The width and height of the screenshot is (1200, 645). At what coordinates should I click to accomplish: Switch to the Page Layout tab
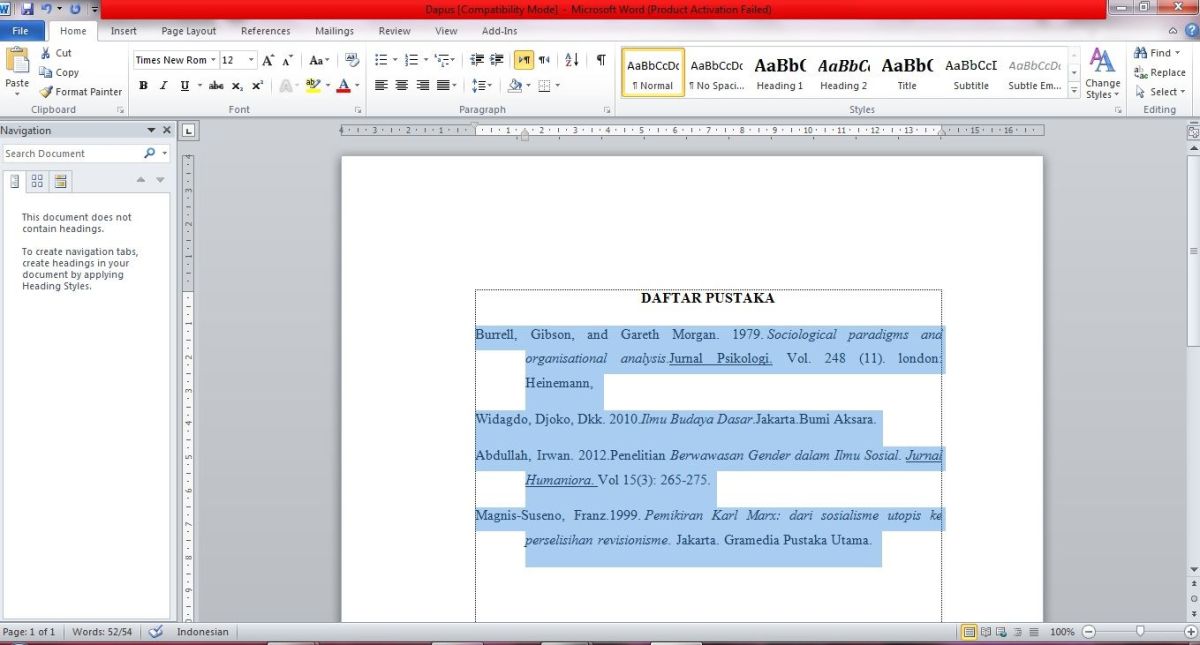[188, 31]
